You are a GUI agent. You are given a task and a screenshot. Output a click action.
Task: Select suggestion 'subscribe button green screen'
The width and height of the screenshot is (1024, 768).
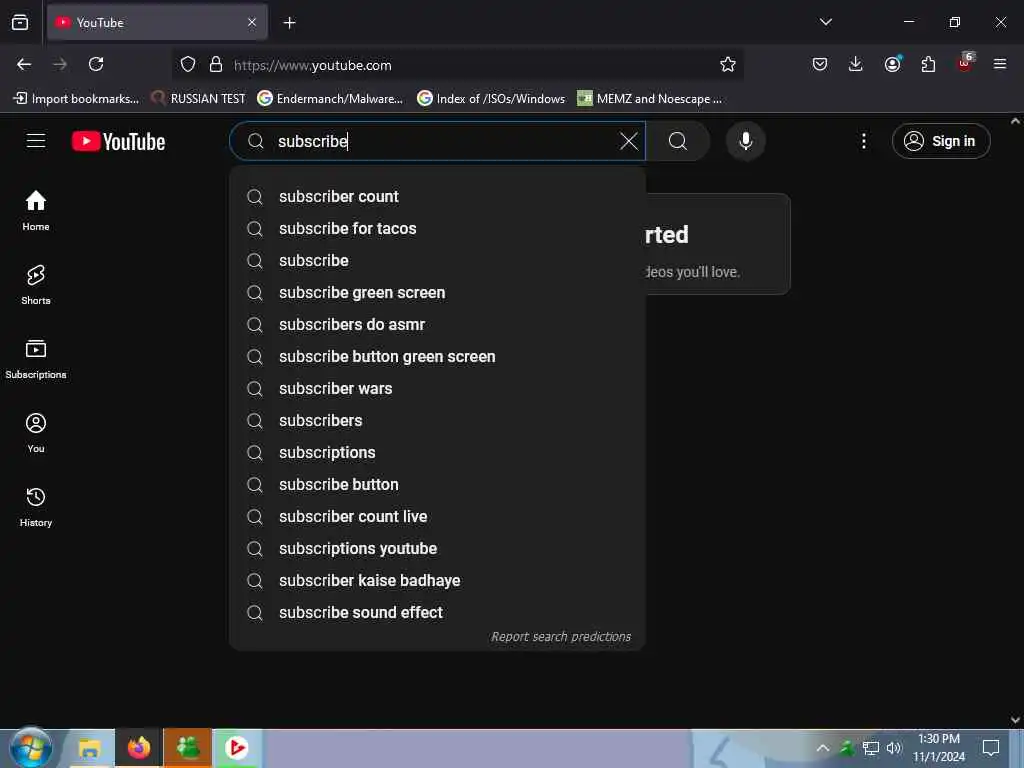point(437,357)
